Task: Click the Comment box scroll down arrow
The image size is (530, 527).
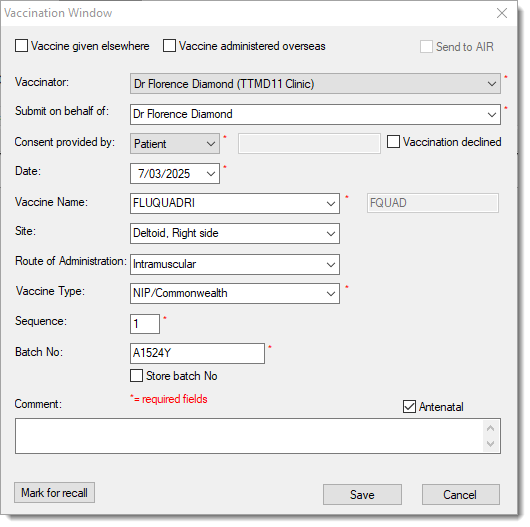Action: (x=491, y=444)
